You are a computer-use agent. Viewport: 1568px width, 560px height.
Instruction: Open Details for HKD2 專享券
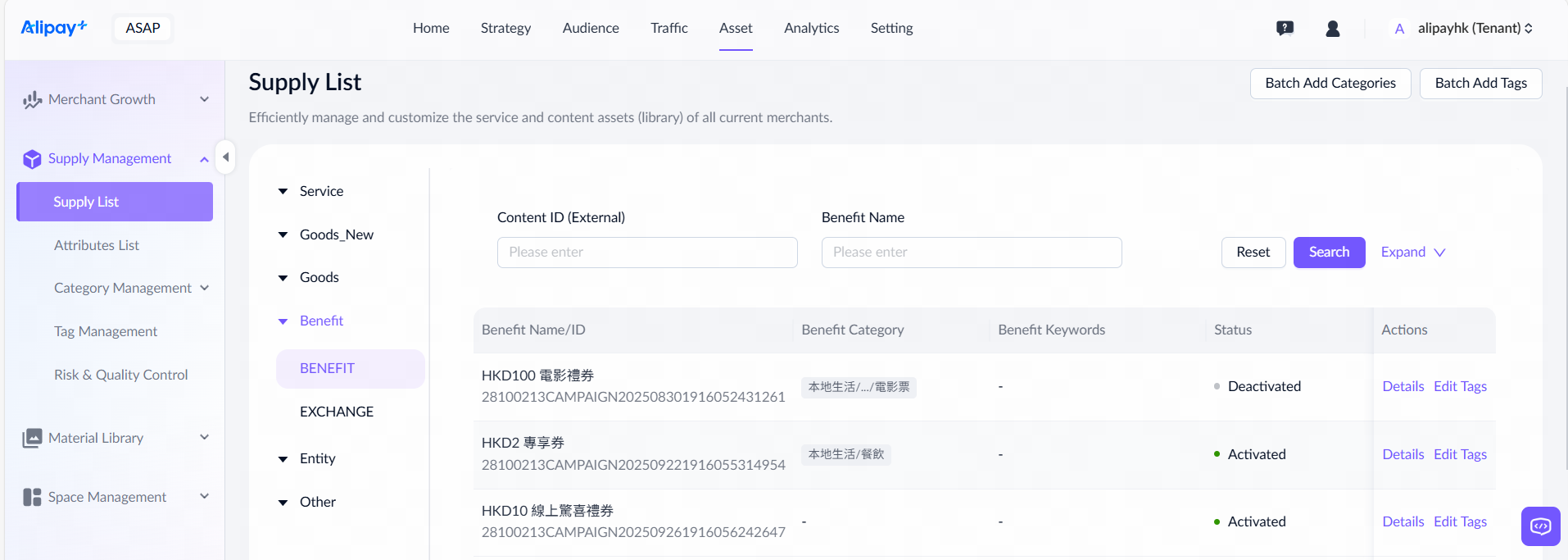[x=1403, y=454]
